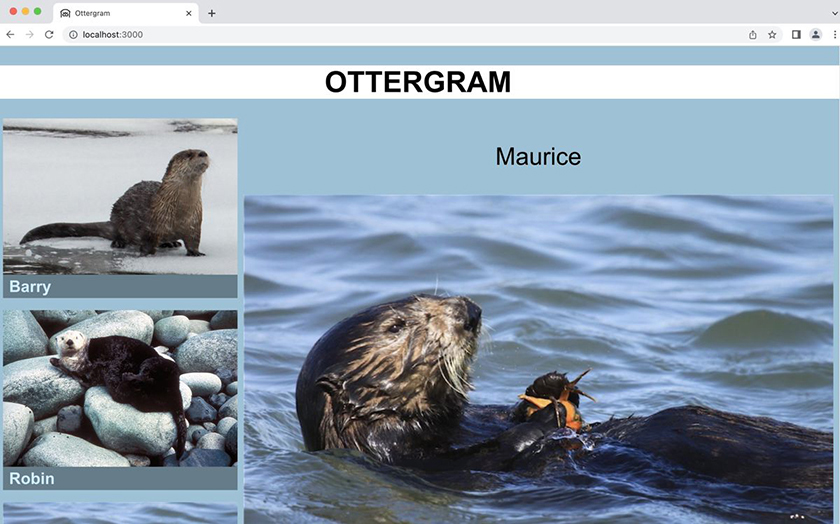
Task: Select the Robin otter thumbnail
Action: (x=120, y=388)
